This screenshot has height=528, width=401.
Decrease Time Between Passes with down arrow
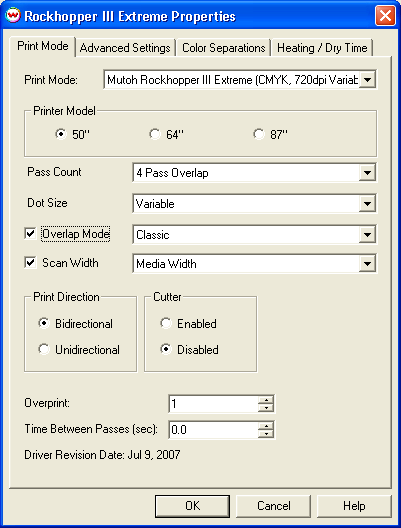tap(266, 434)
